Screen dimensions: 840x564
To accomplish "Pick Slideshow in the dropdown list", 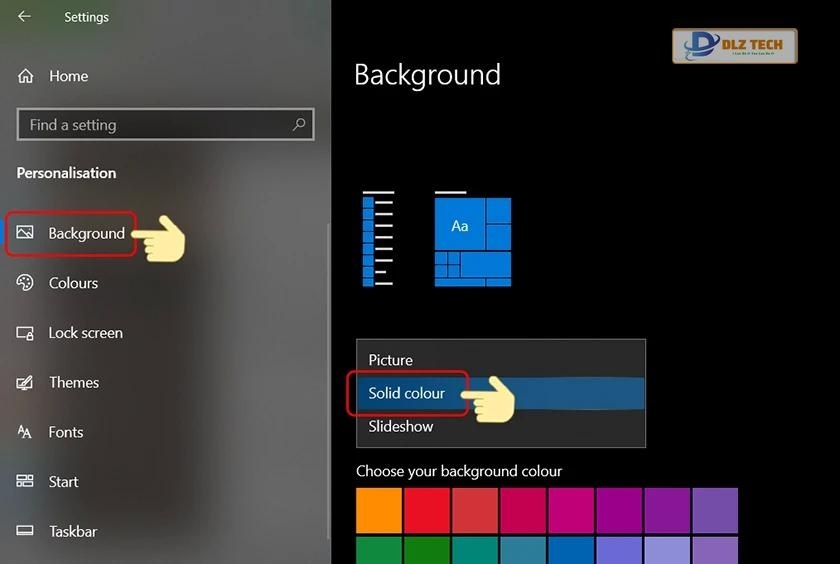I will click(x=400, y=426).
